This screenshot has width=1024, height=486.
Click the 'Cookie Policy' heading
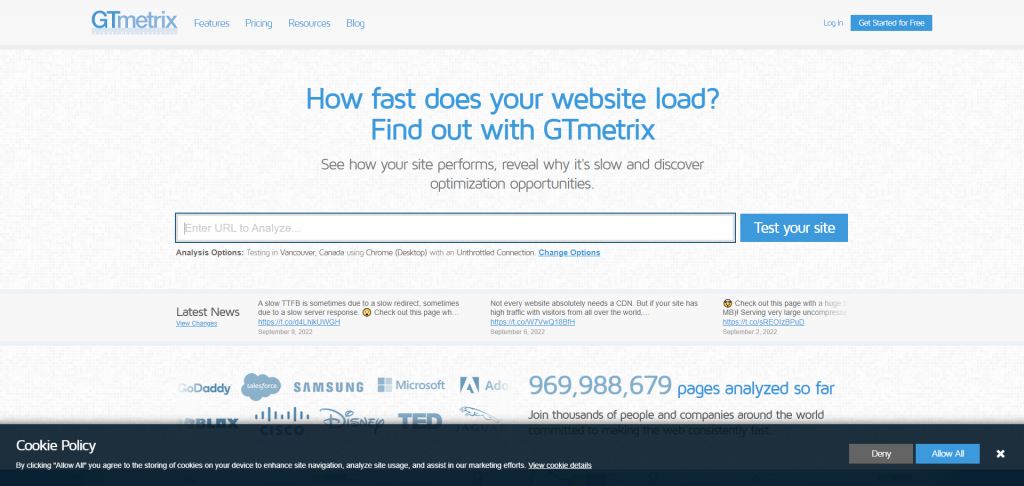pos(56,446)
